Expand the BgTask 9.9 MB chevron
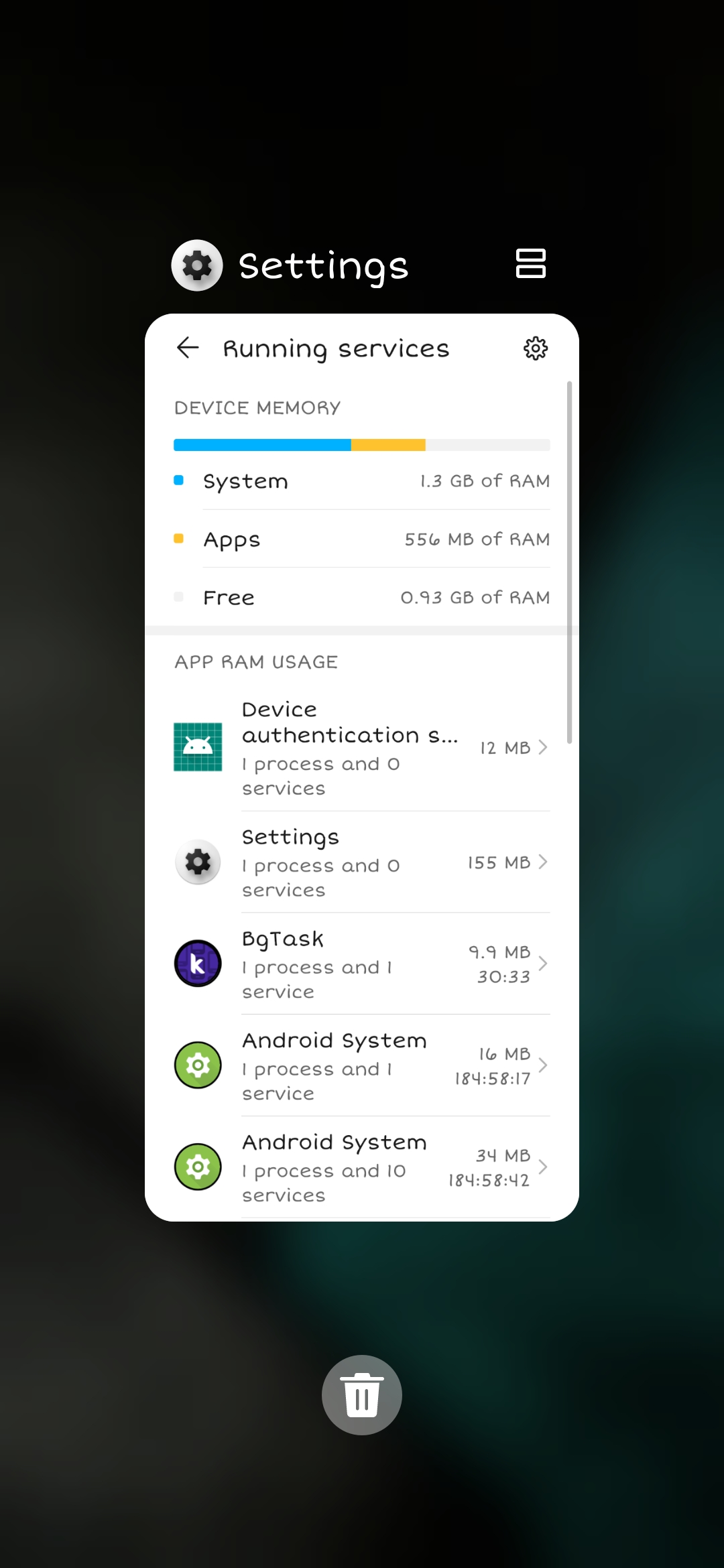This screenshot has height=1568, width=724. 543,964
